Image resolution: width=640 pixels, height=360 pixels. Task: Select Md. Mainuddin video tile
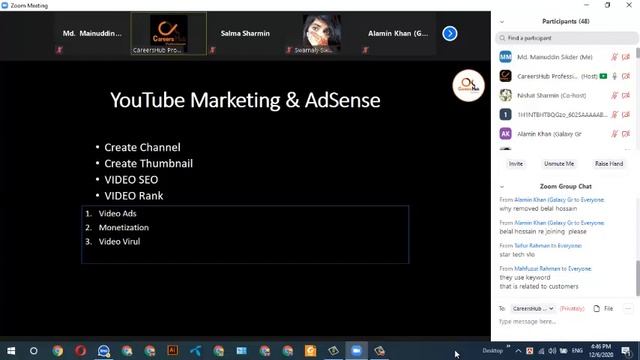pyautogui.click(x=92, y=33)
